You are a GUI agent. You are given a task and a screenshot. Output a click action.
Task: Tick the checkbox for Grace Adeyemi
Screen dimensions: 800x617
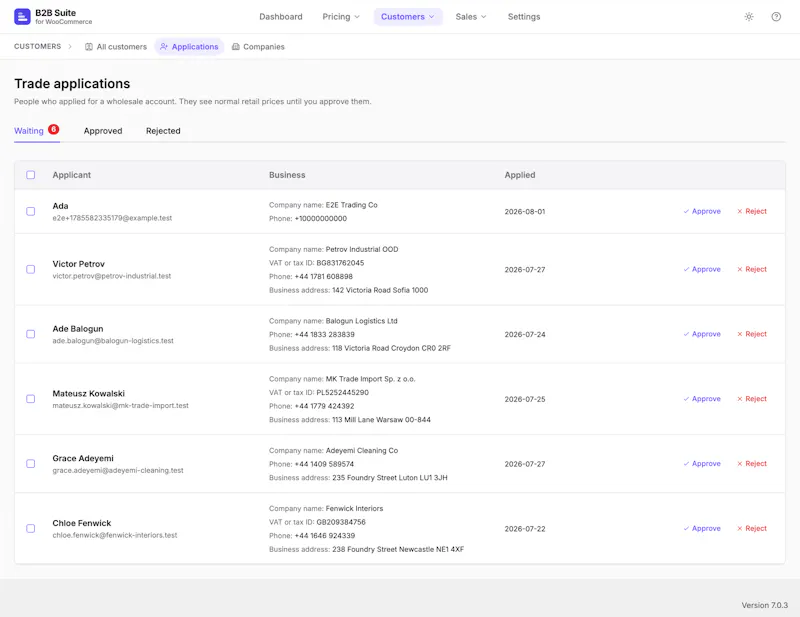coord(31,463)
